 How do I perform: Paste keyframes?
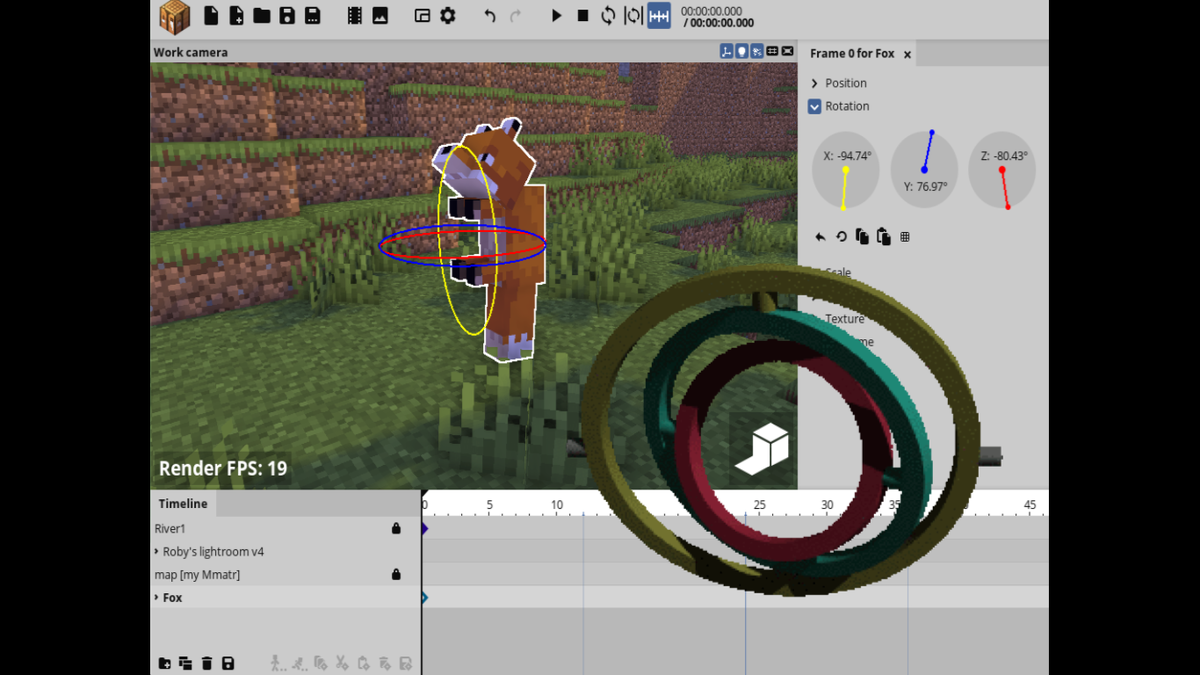click(363, 663)
